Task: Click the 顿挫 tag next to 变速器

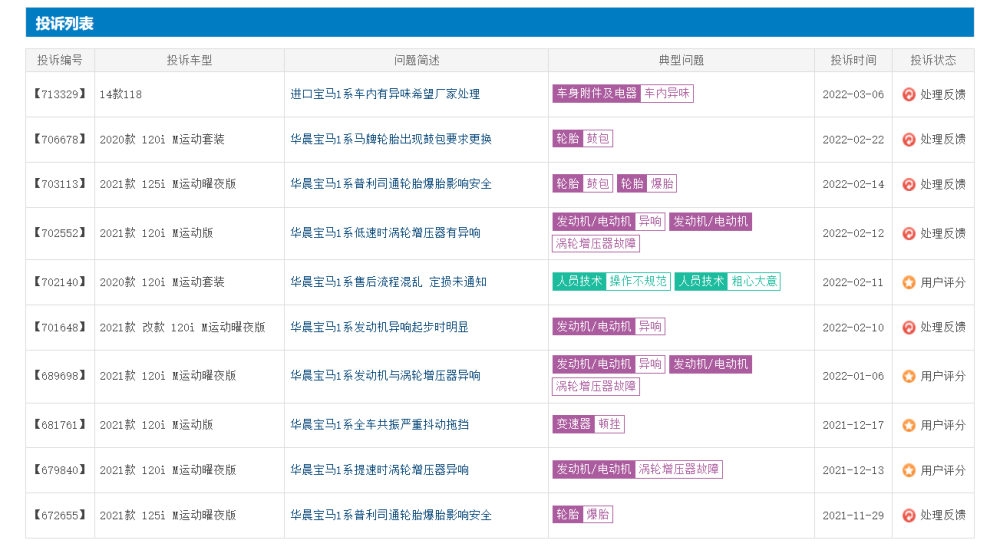Action: [609, 424]
